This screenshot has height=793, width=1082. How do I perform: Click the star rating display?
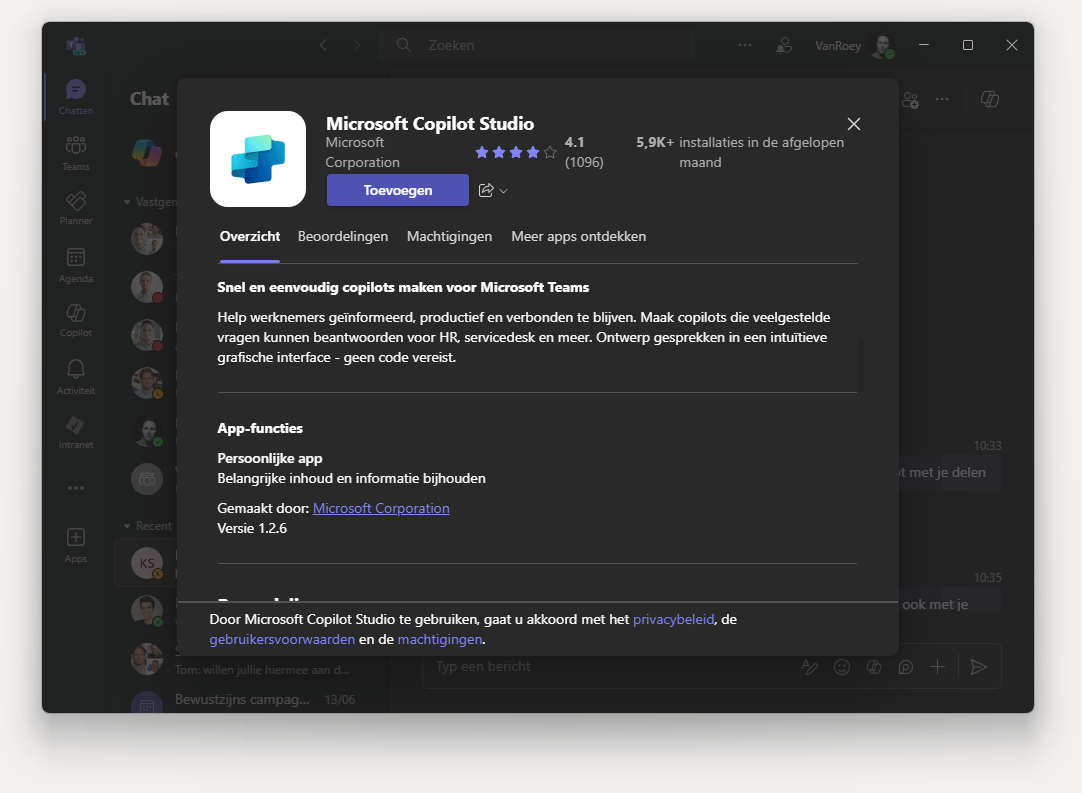pyautogui.click(x=515, y=153)
